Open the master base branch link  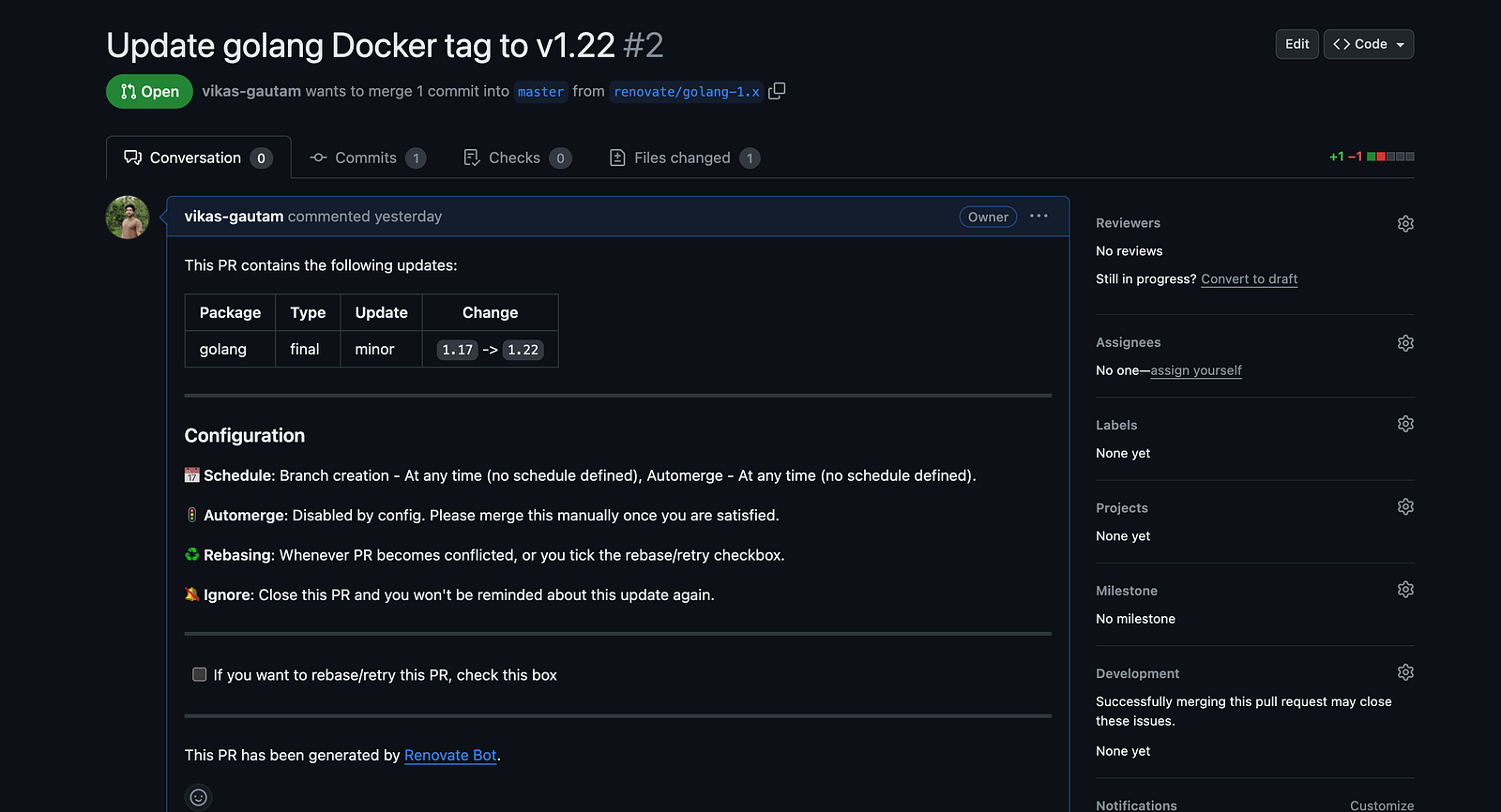point(541,92)
